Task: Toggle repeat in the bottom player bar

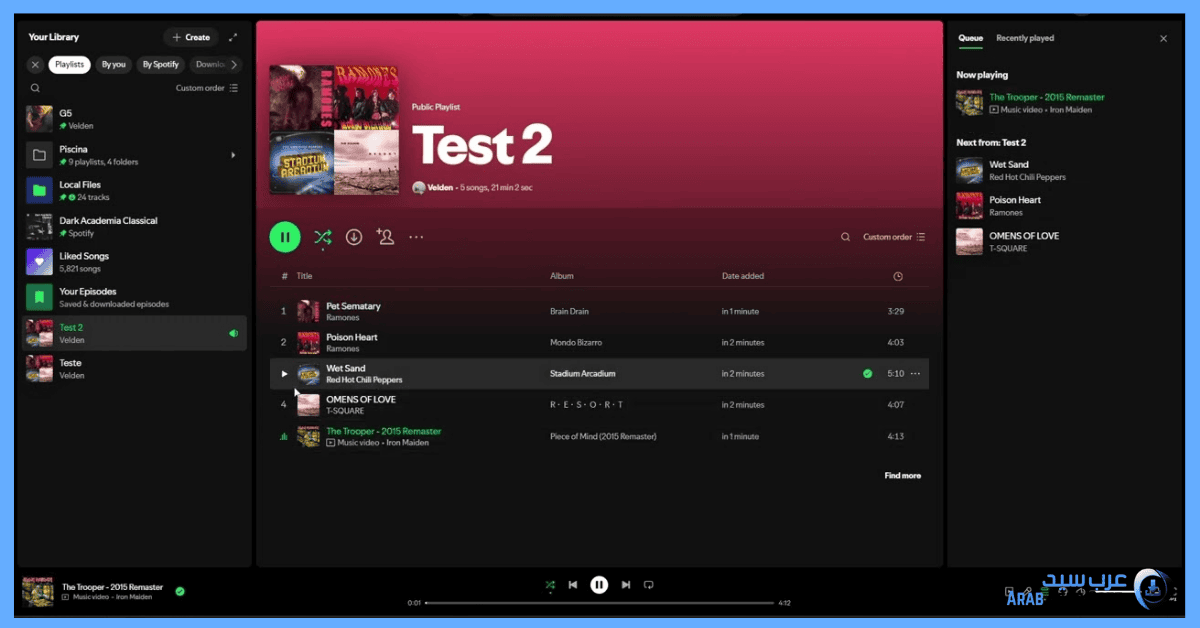Action: point(648,585)
